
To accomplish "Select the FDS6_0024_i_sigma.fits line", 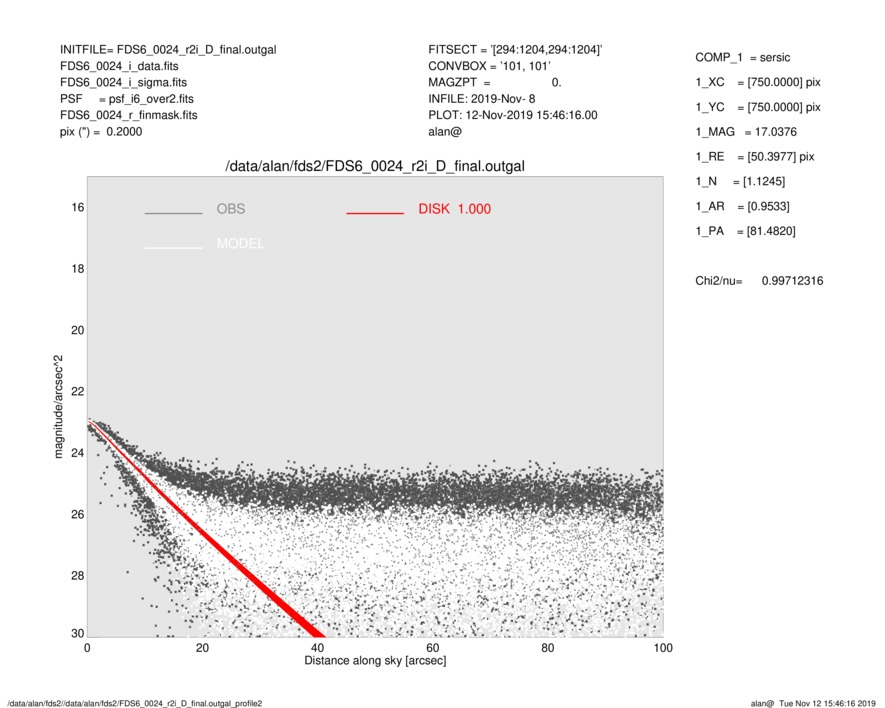I will click(123, 82).
